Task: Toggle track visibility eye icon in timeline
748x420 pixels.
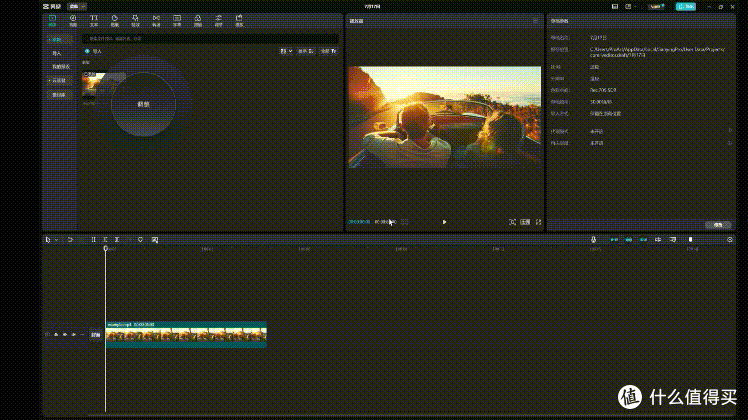Action: (65, 335)
